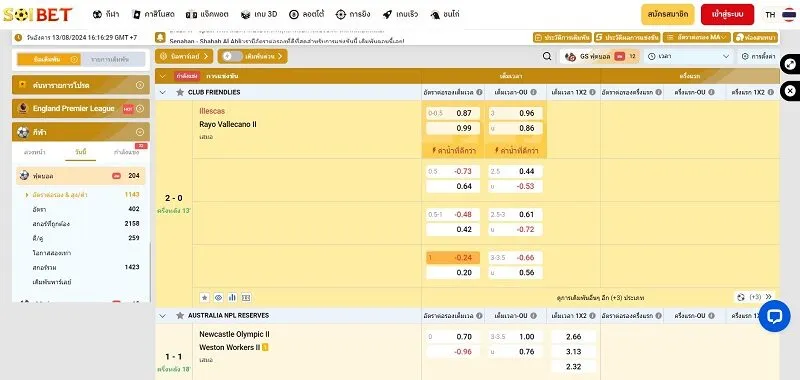Collapse the CLUB FRIENDLIES league
Screen dimensions: 800x380
tap(163, 92)
